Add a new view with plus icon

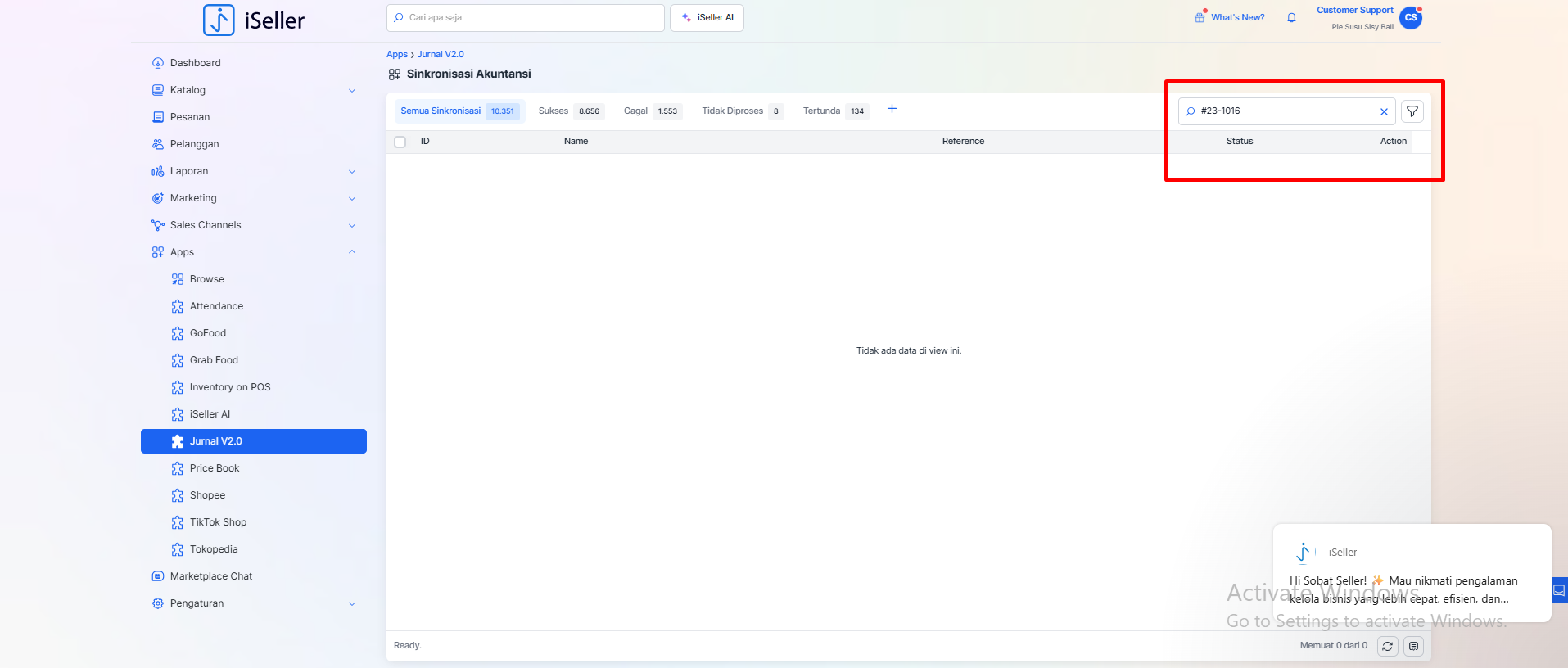892,109
